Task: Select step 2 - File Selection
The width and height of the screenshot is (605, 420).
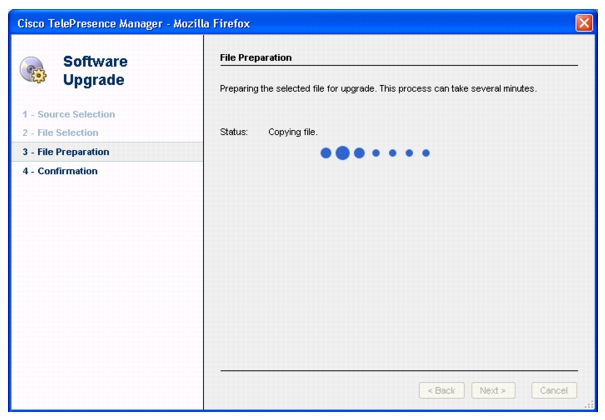Action: pos(60,133)
